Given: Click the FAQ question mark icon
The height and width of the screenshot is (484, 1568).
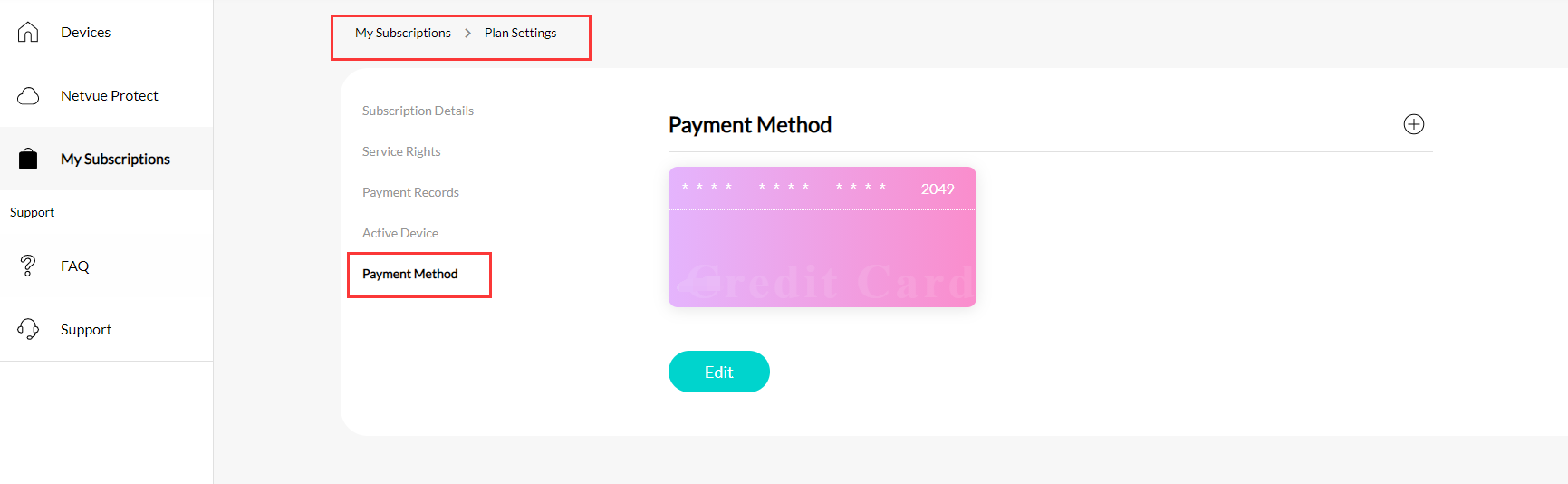Looking at the screenshot, I should [x=28, y=266].
